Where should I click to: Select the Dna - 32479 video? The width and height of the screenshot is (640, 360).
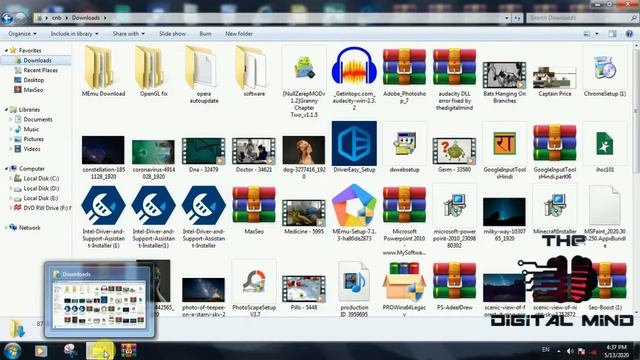pos(204,155)
